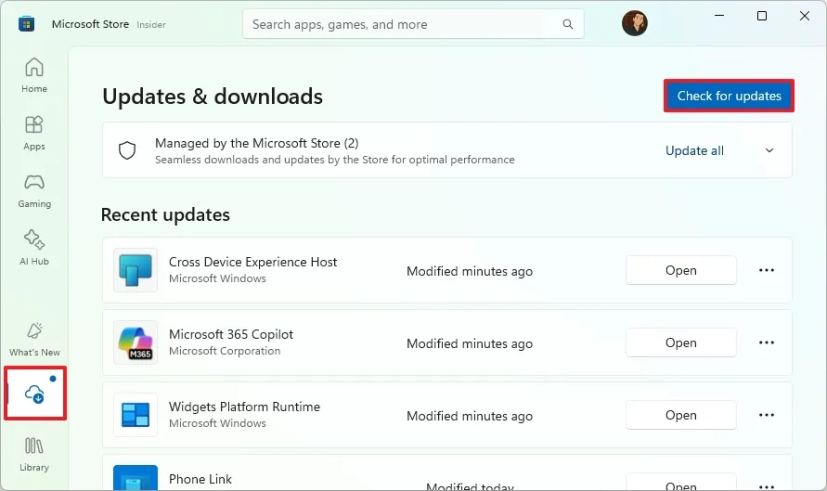Minimize the Microsoft Store window
This screenshot has height=491, width=827.
point(719,16)
